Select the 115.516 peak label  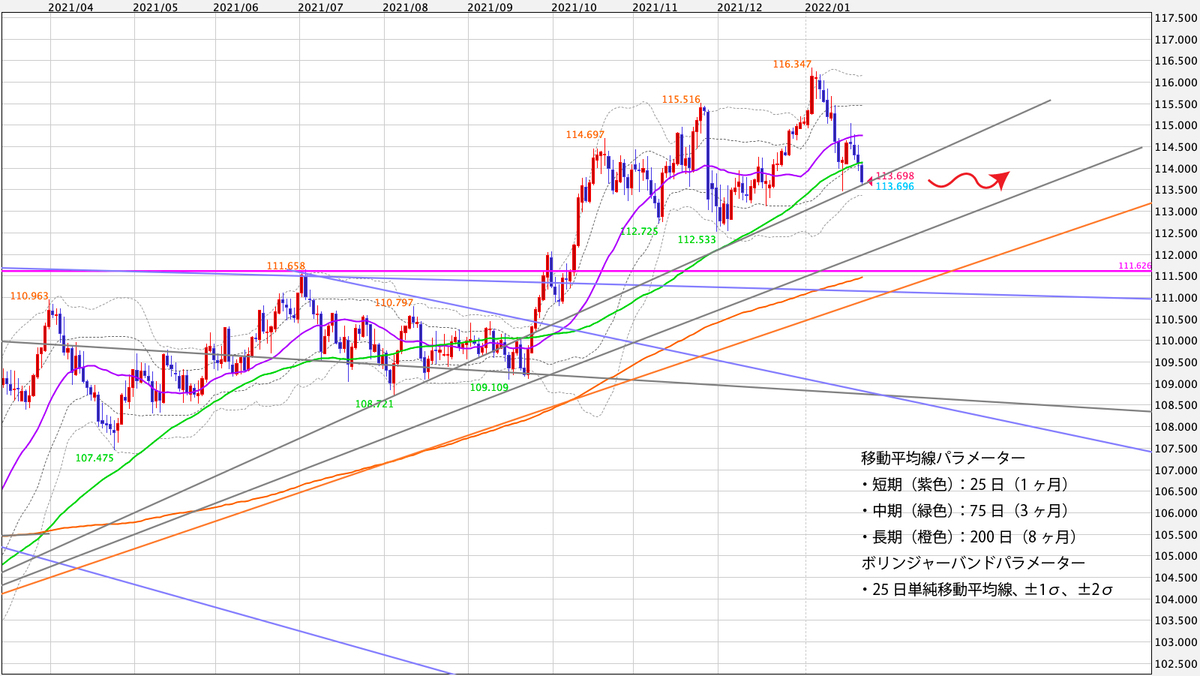point(680,99)
